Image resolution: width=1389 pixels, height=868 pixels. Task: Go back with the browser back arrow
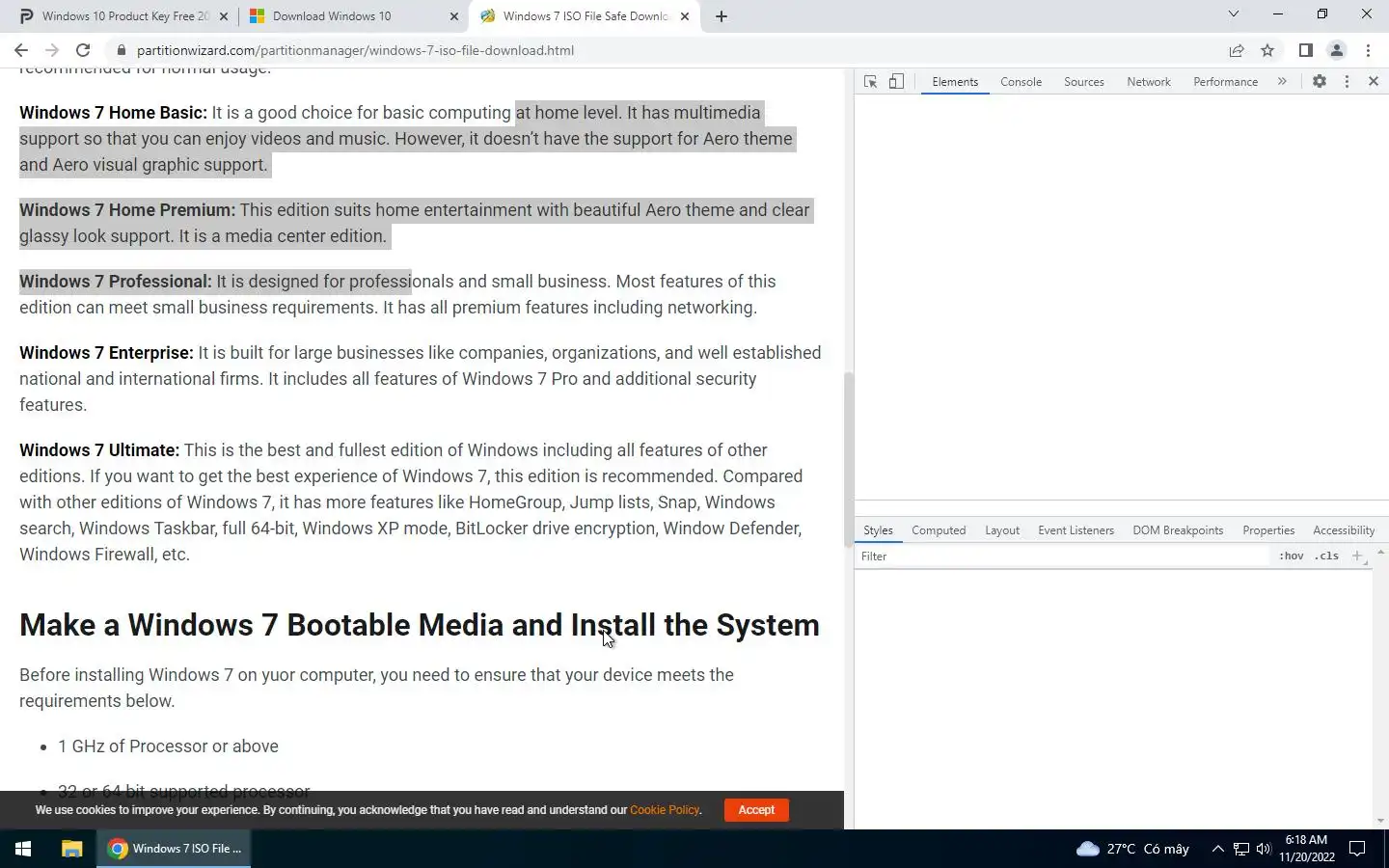21,50
